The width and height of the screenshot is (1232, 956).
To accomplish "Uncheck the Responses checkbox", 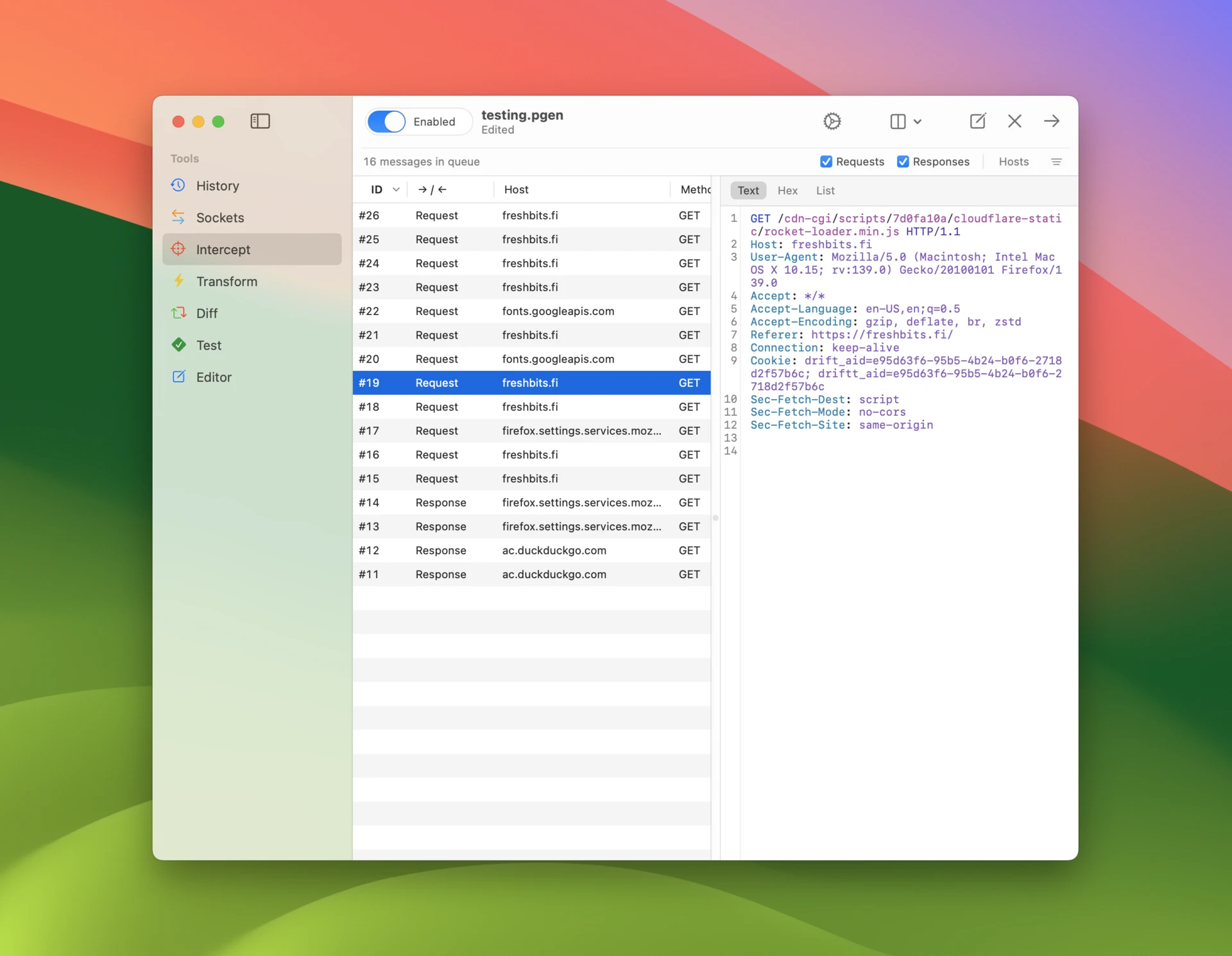I will [x=902, y=162].
